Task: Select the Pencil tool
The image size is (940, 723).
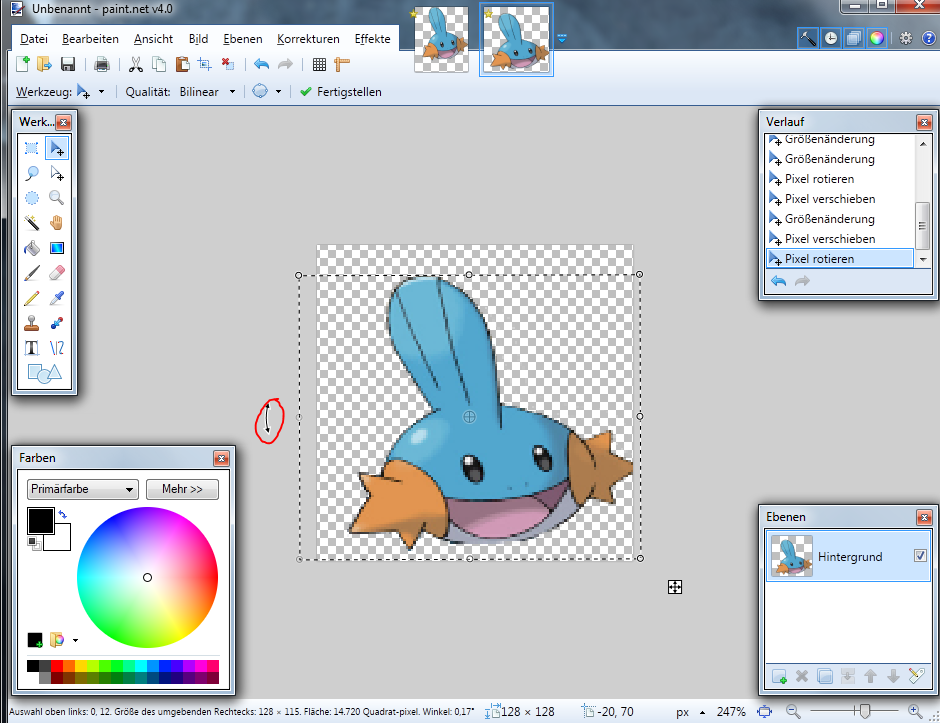Action: coord(32,298)
